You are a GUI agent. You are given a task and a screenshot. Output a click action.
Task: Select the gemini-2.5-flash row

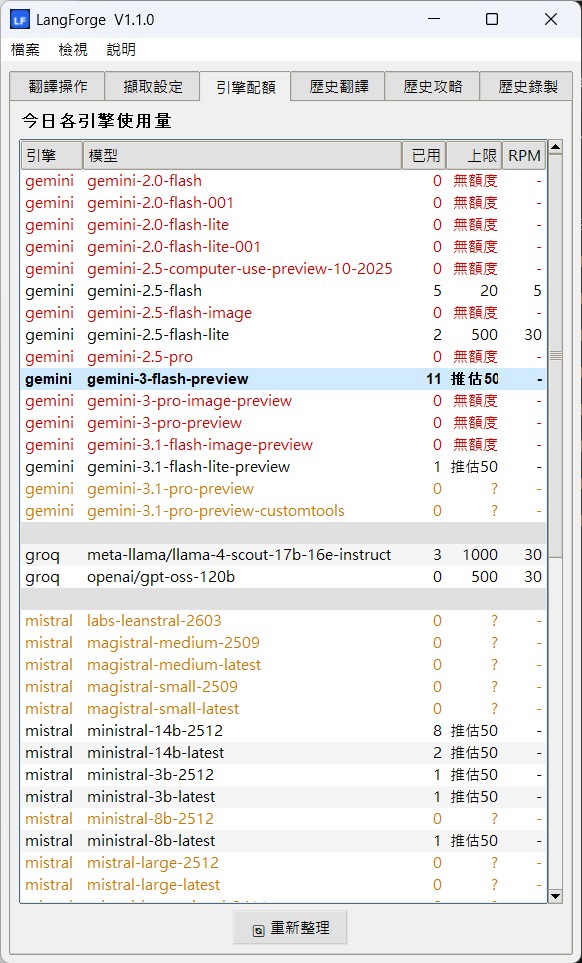tap(283, 290)
